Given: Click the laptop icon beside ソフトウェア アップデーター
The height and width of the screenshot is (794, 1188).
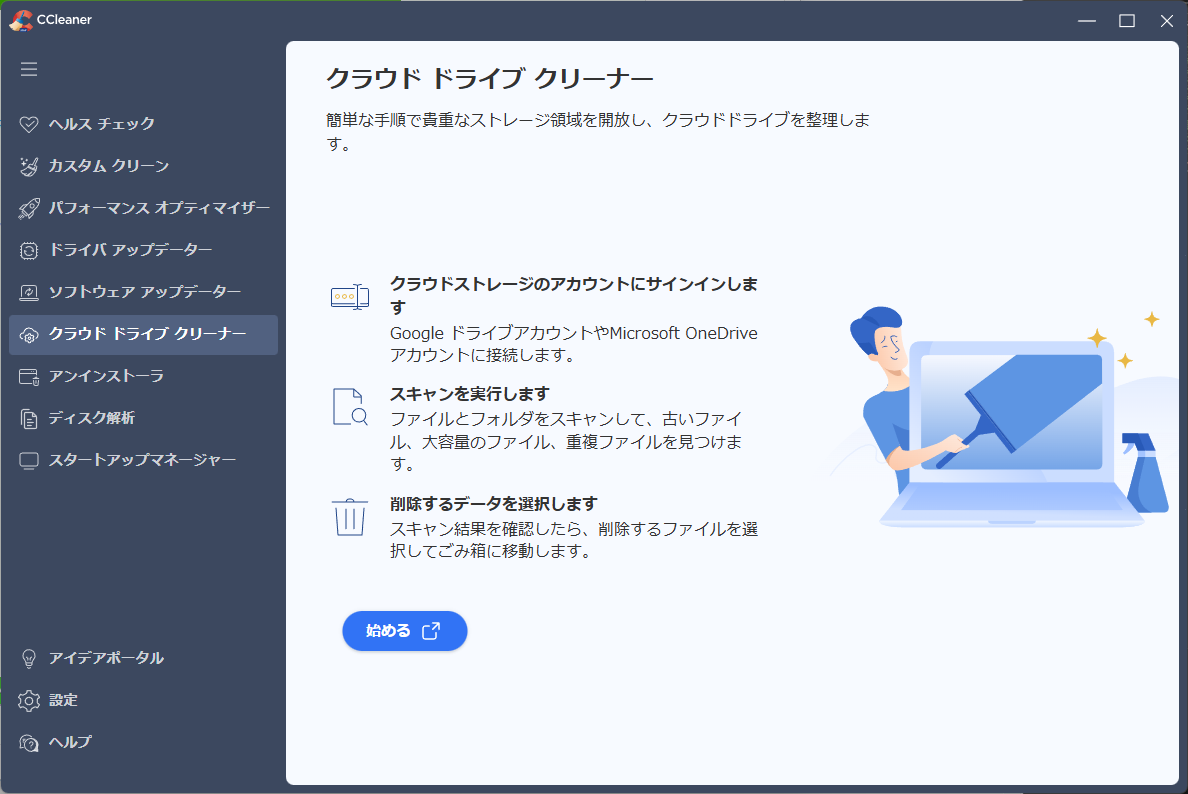Looking at the screenshot, I should [x=29, y=292].
